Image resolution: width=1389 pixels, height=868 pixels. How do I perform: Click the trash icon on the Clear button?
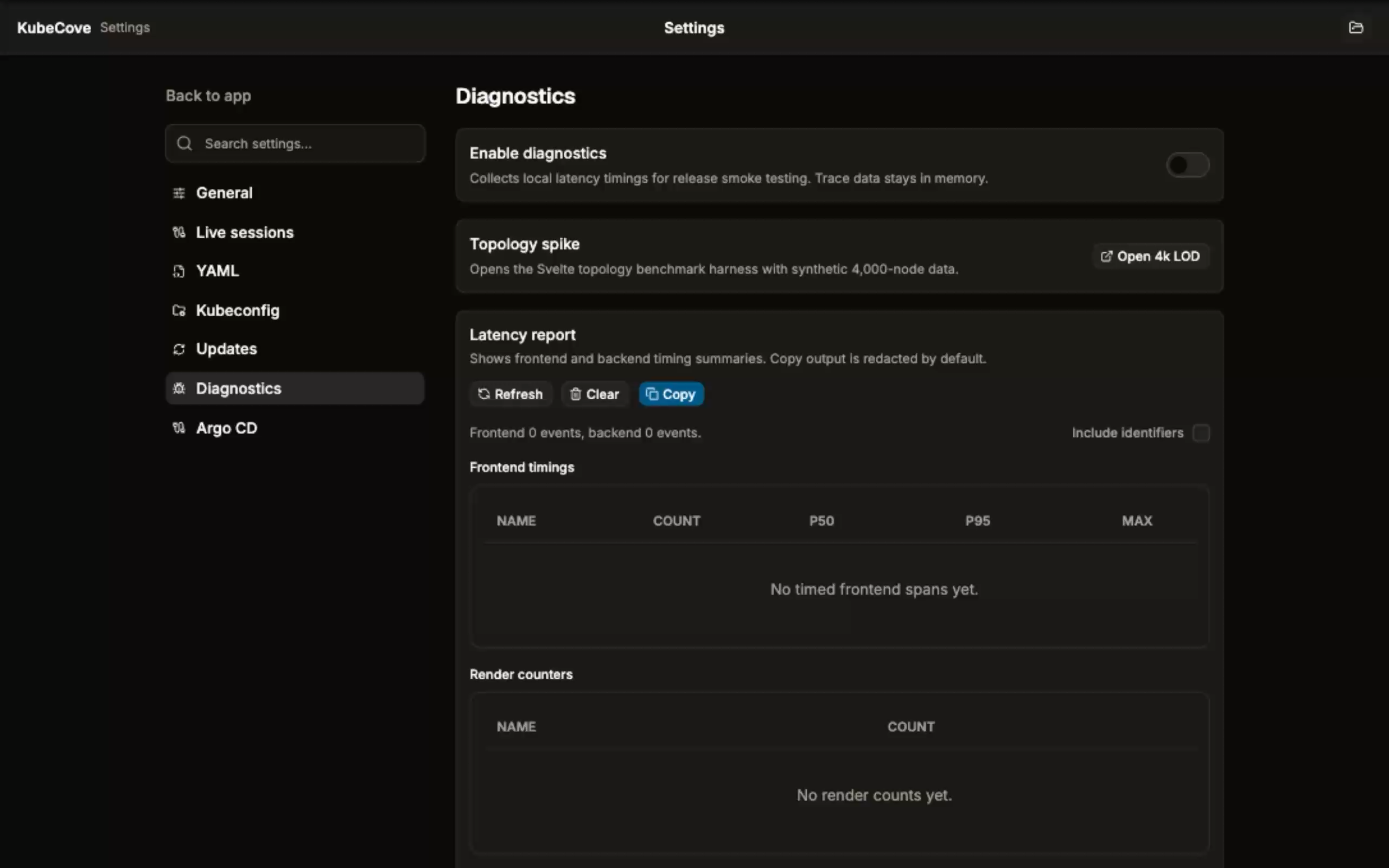pyautogui.click(x=575, y=394)
